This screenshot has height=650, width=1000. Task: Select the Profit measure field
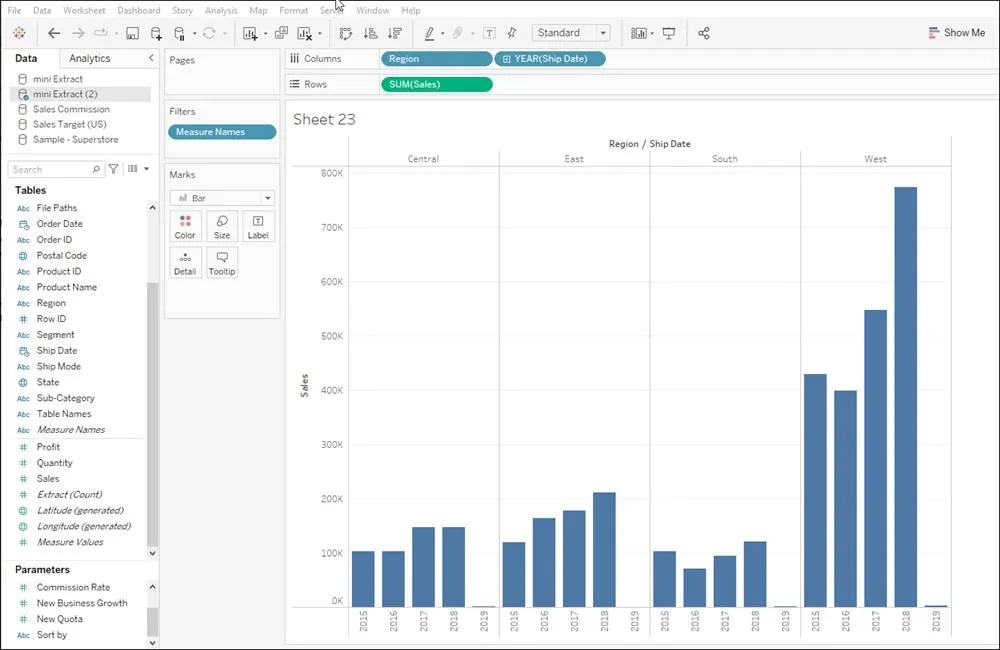pos(48,447)
